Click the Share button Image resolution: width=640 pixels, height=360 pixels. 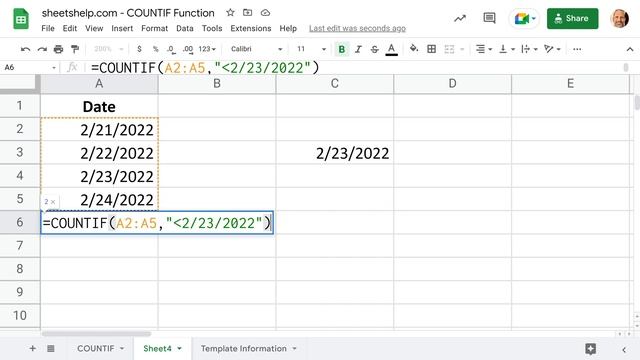pyautogui.click(x=572, y=18)
